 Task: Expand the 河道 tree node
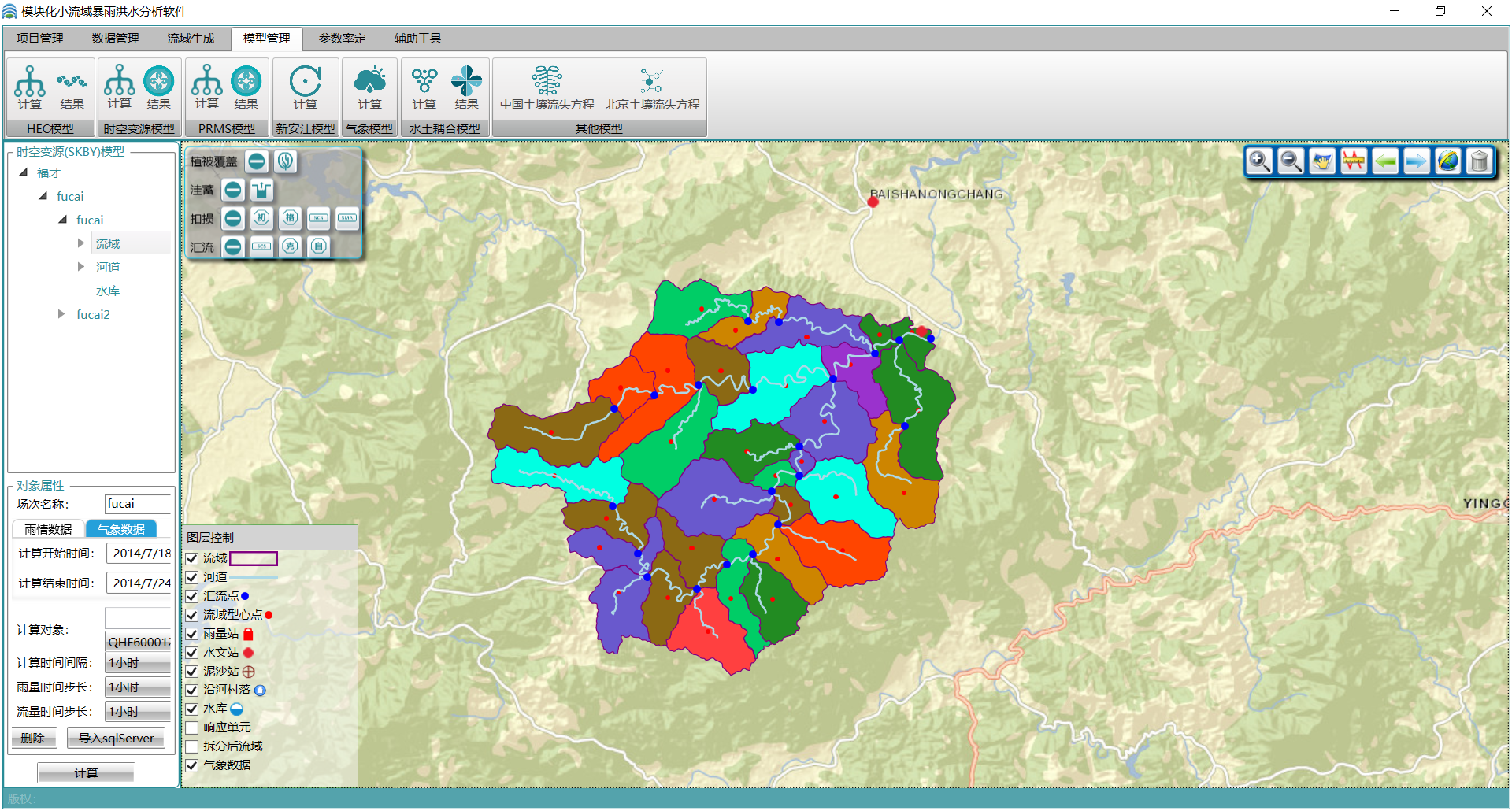coord(81,267)
